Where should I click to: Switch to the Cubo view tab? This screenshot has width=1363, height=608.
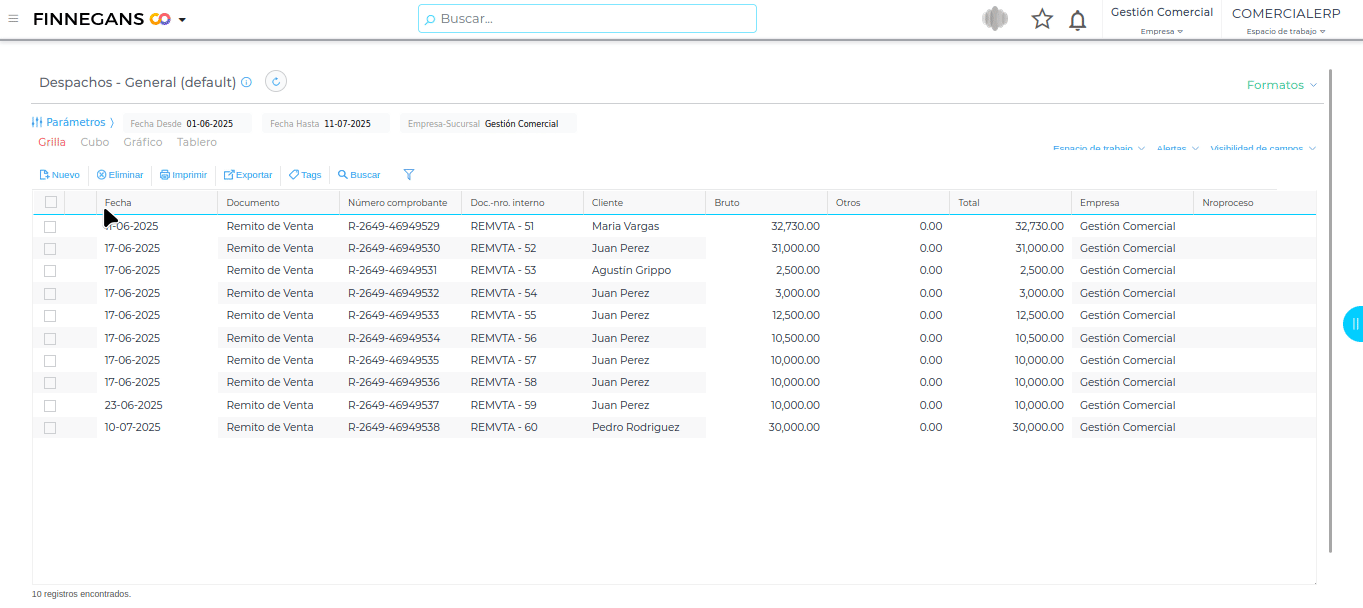95,142
